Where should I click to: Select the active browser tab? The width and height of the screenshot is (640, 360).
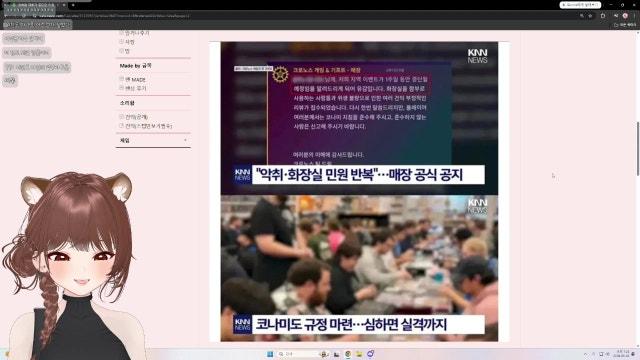(35, 5)
